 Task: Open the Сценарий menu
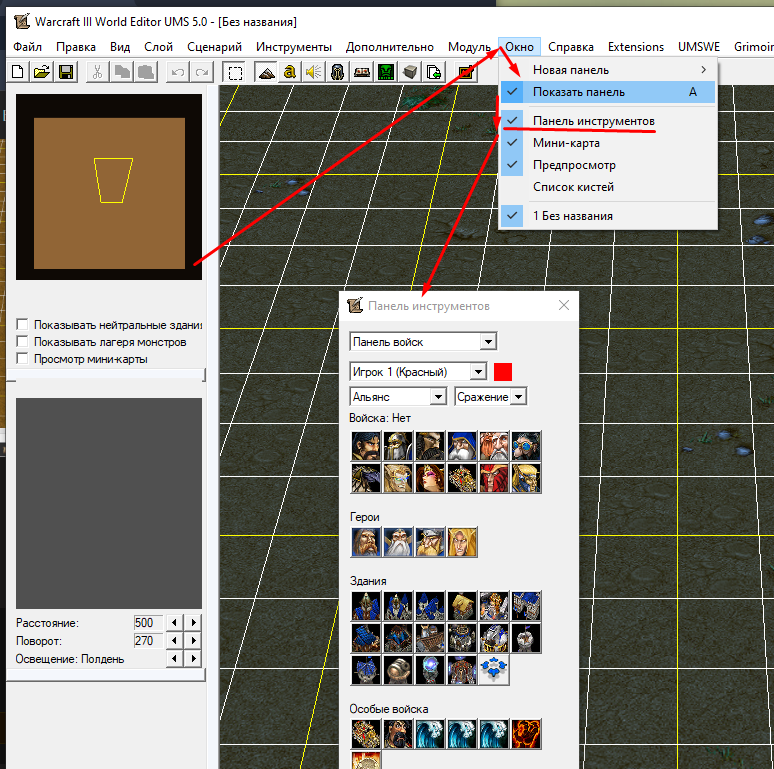[214, 47]
